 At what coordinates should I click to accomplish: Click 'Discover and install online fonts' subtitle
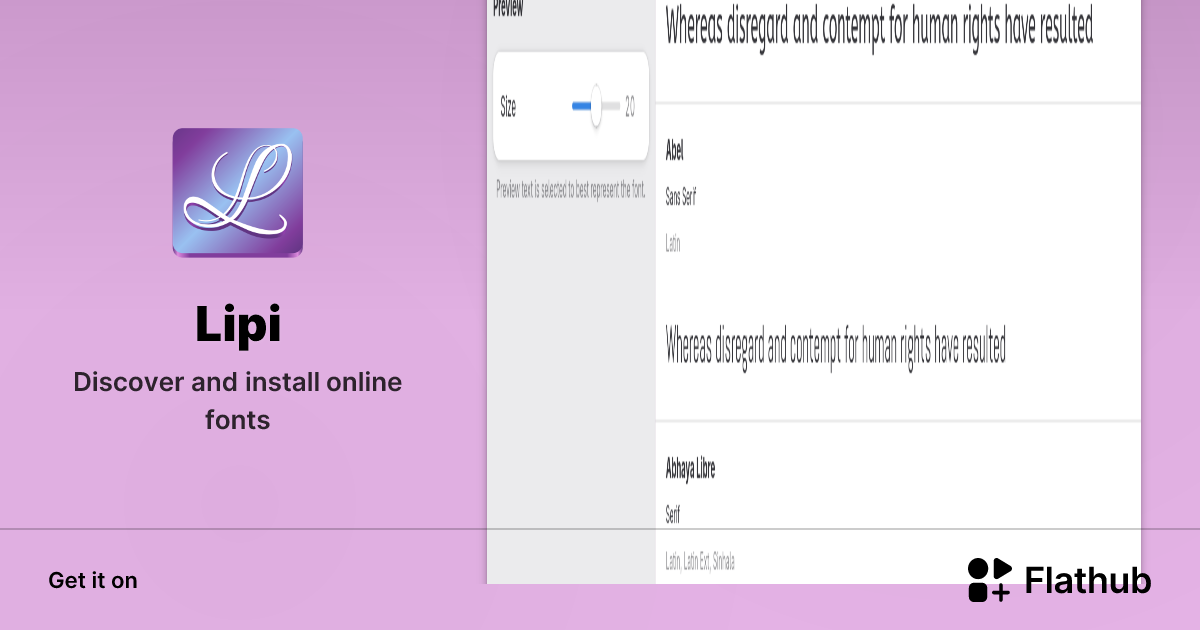(237, 401)
